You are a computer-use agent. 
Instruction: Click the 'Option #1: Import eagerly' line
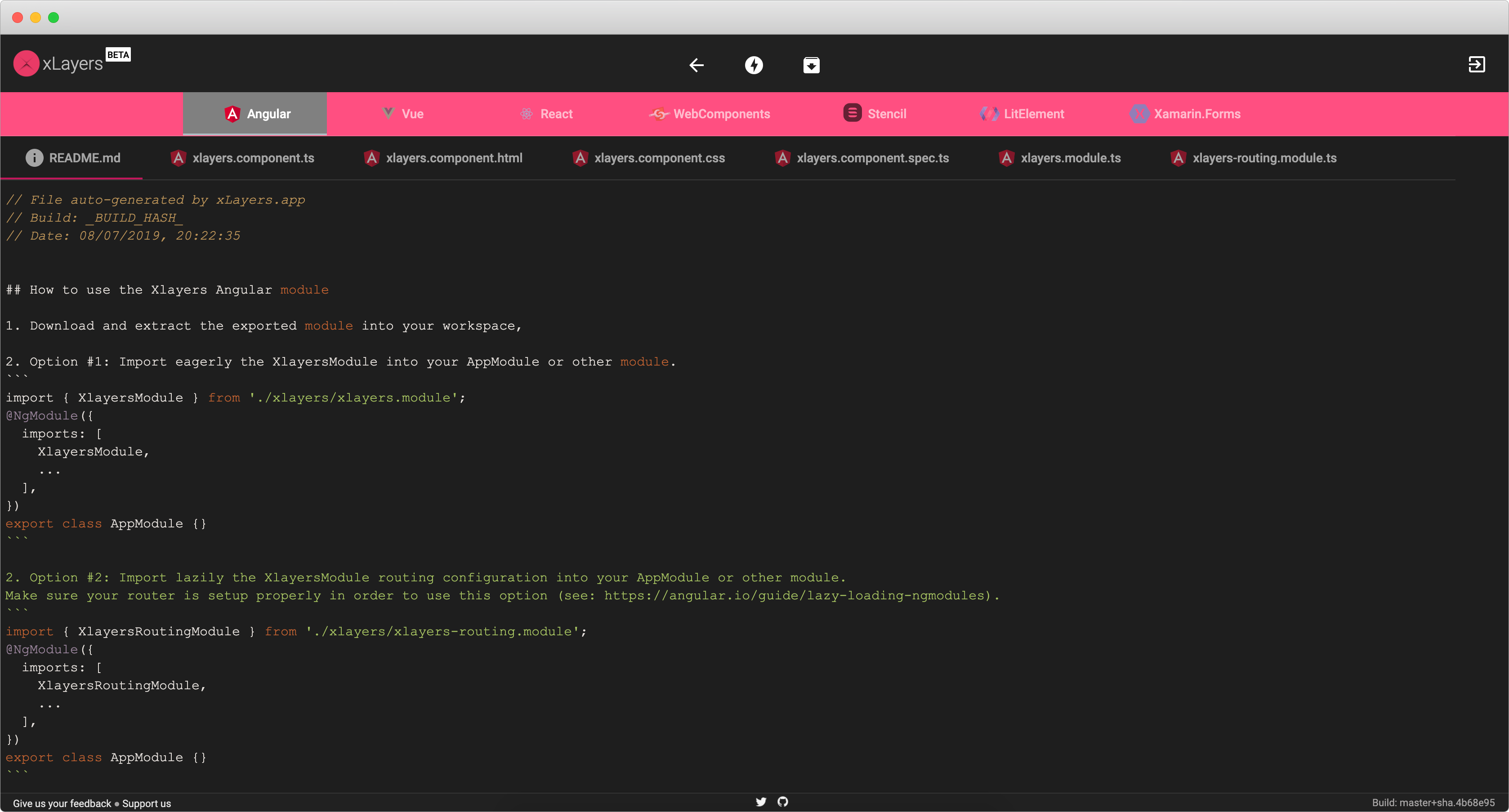341,361
